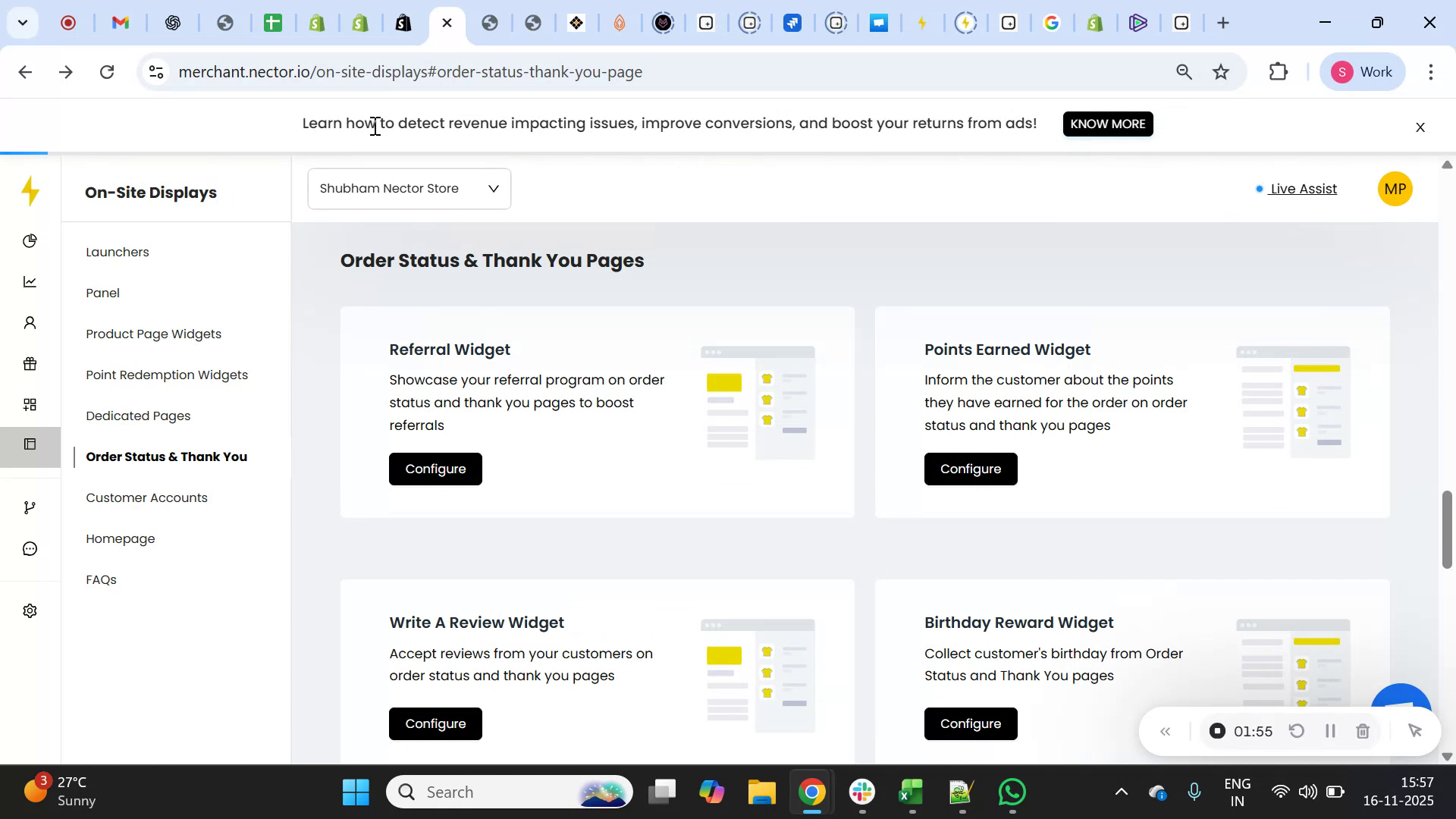
Task: Open the customers person icon in sidebar
Action: coord(30,323)
